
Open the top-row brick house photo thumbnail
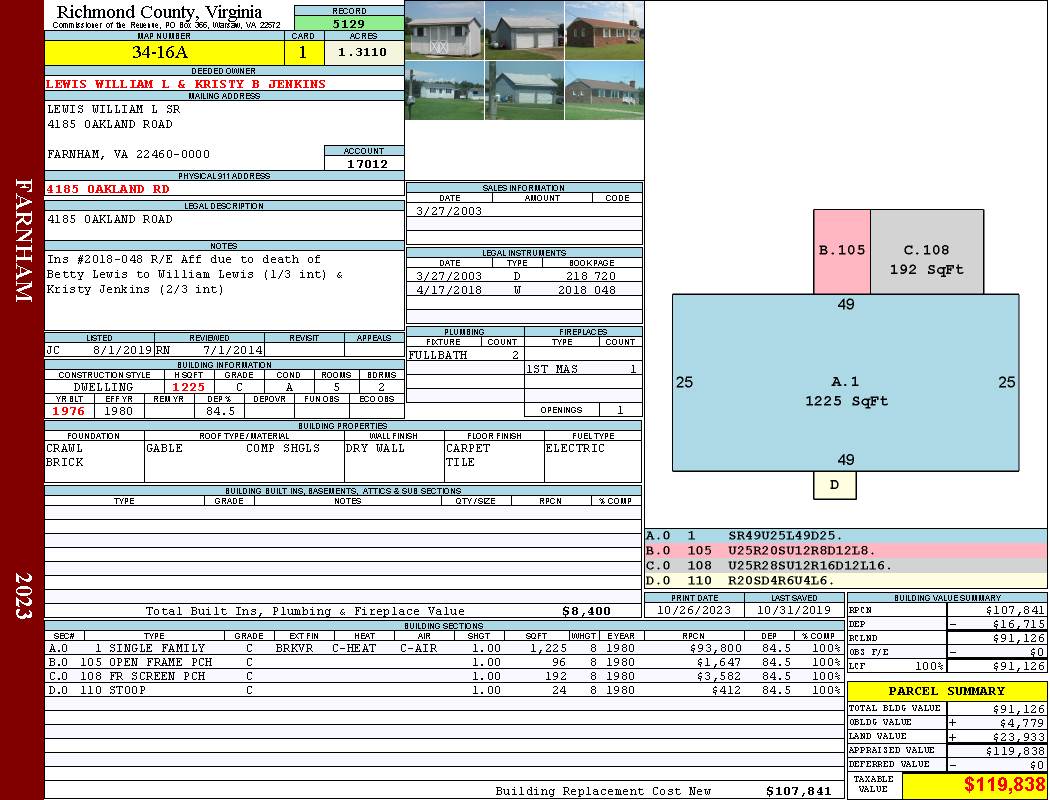coord(604,31)
